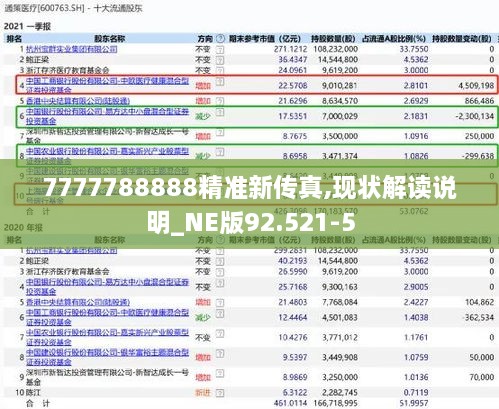Click the help icon beside 方向 header in 2020 table
499x409 pixels.
(x=220, y=240)
